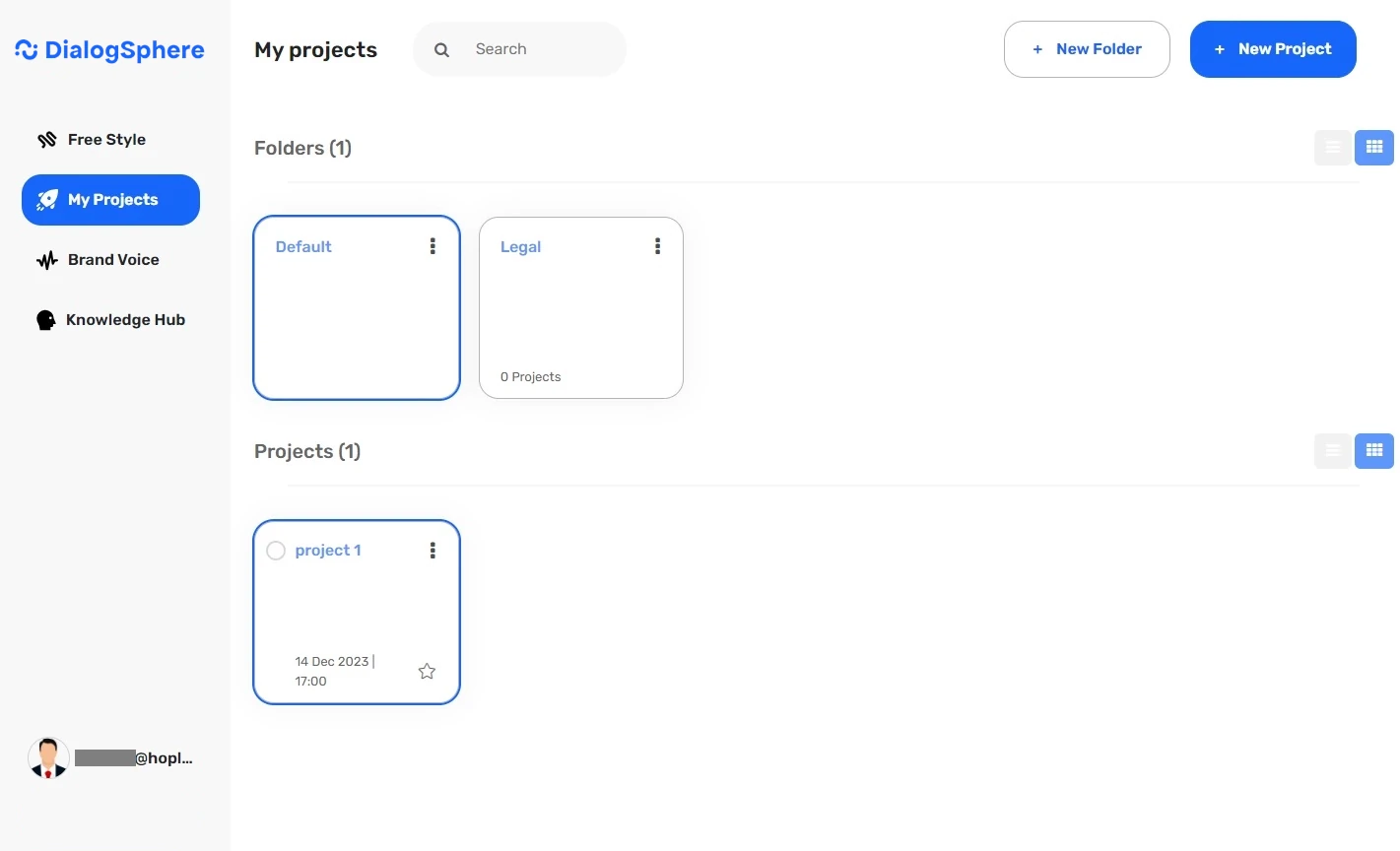Open the options menu for the Legal folder

(657, 245)
